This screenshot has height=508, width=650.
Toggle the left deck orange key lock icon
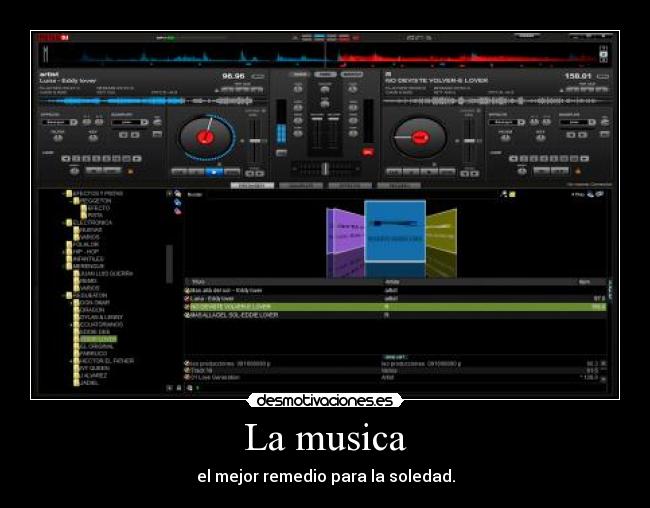pos(131,171)
